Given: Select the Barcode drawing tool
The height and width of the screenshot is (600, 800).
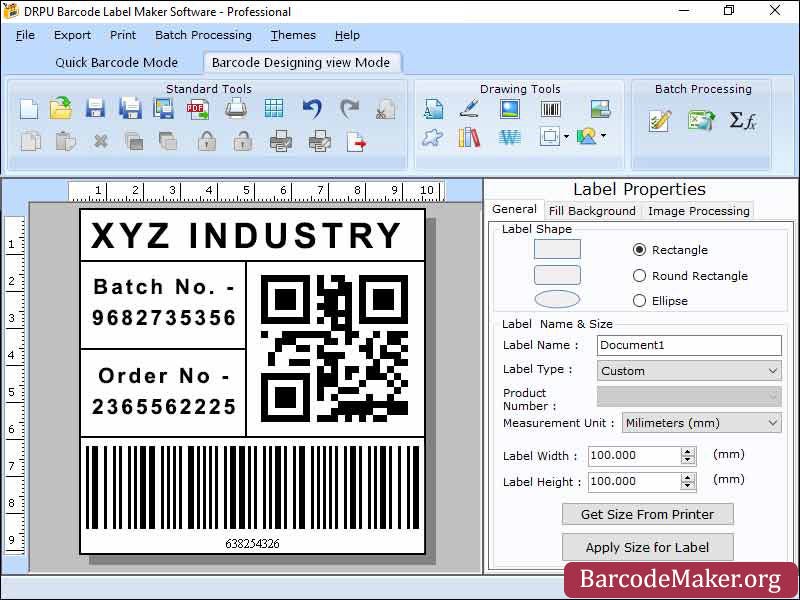Looking at the screenshot, I should (551, 107).
